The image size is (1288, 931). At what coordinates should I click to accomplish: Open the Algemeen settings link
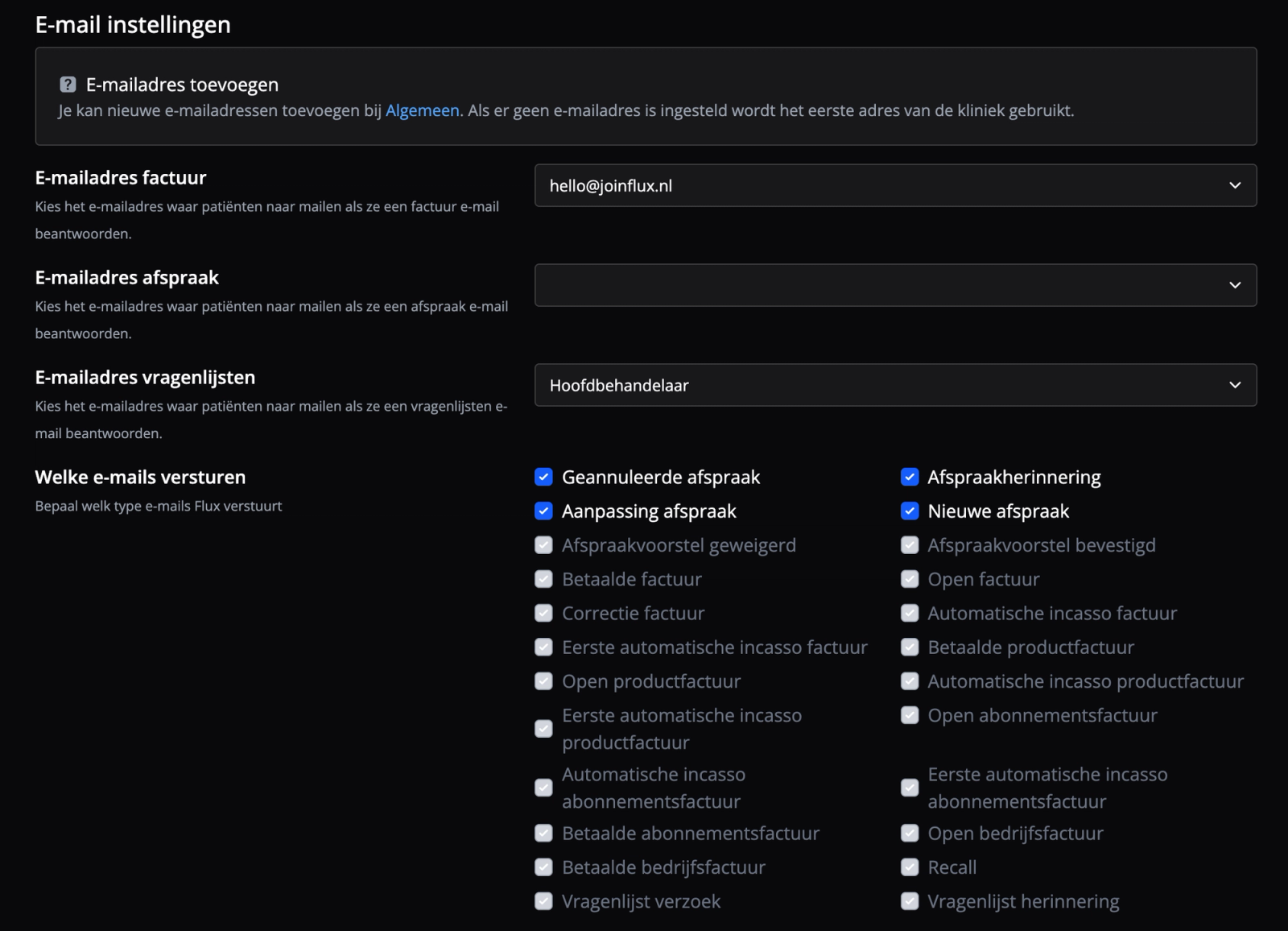[422, 110]
